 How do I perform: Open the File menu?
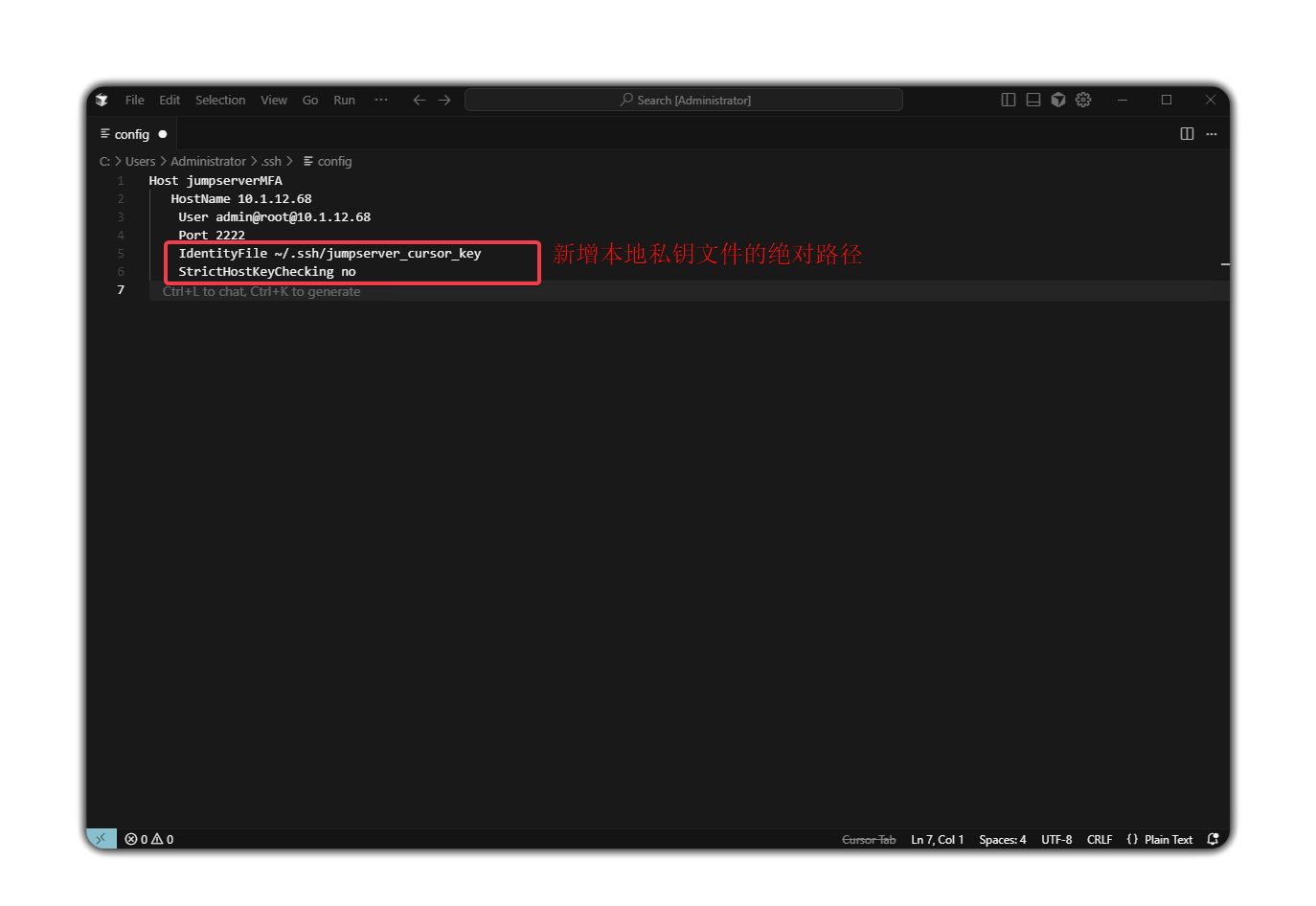pos(134,100)
